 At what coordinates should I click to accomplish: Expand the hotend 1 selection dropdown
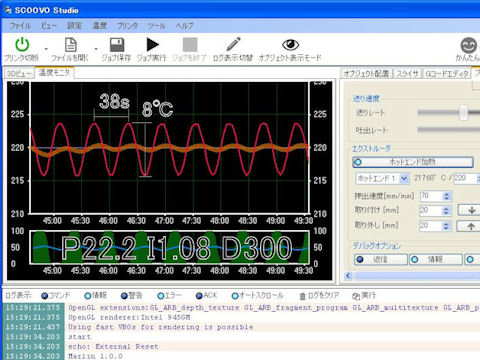[x=404, y=179]
